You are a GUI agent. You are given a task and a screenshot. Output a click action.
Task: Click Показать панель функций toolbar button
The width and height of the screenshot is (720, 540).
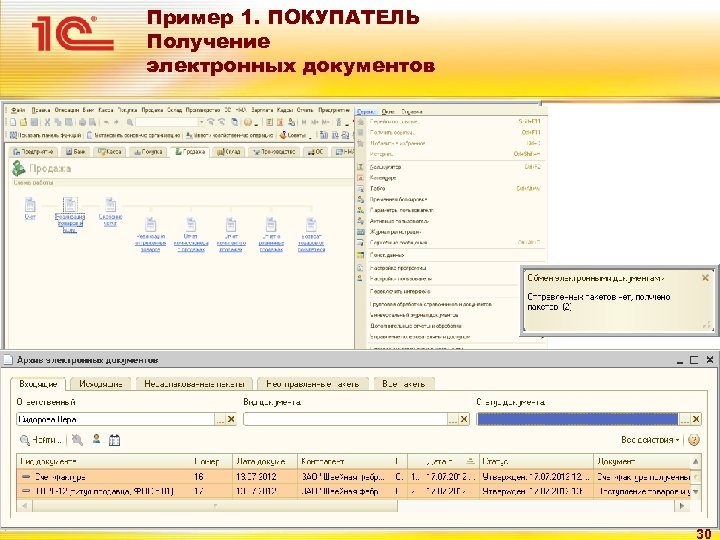pos(45,135)
